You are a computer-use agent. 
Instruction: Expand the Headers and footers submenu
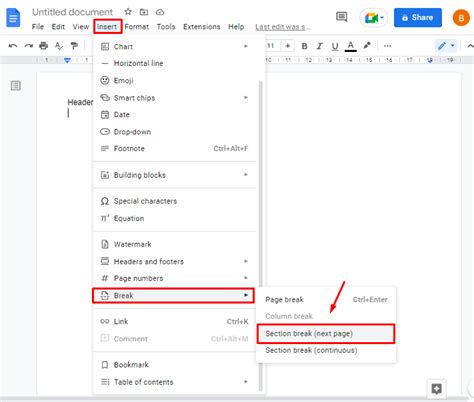(x=175, y=261)
